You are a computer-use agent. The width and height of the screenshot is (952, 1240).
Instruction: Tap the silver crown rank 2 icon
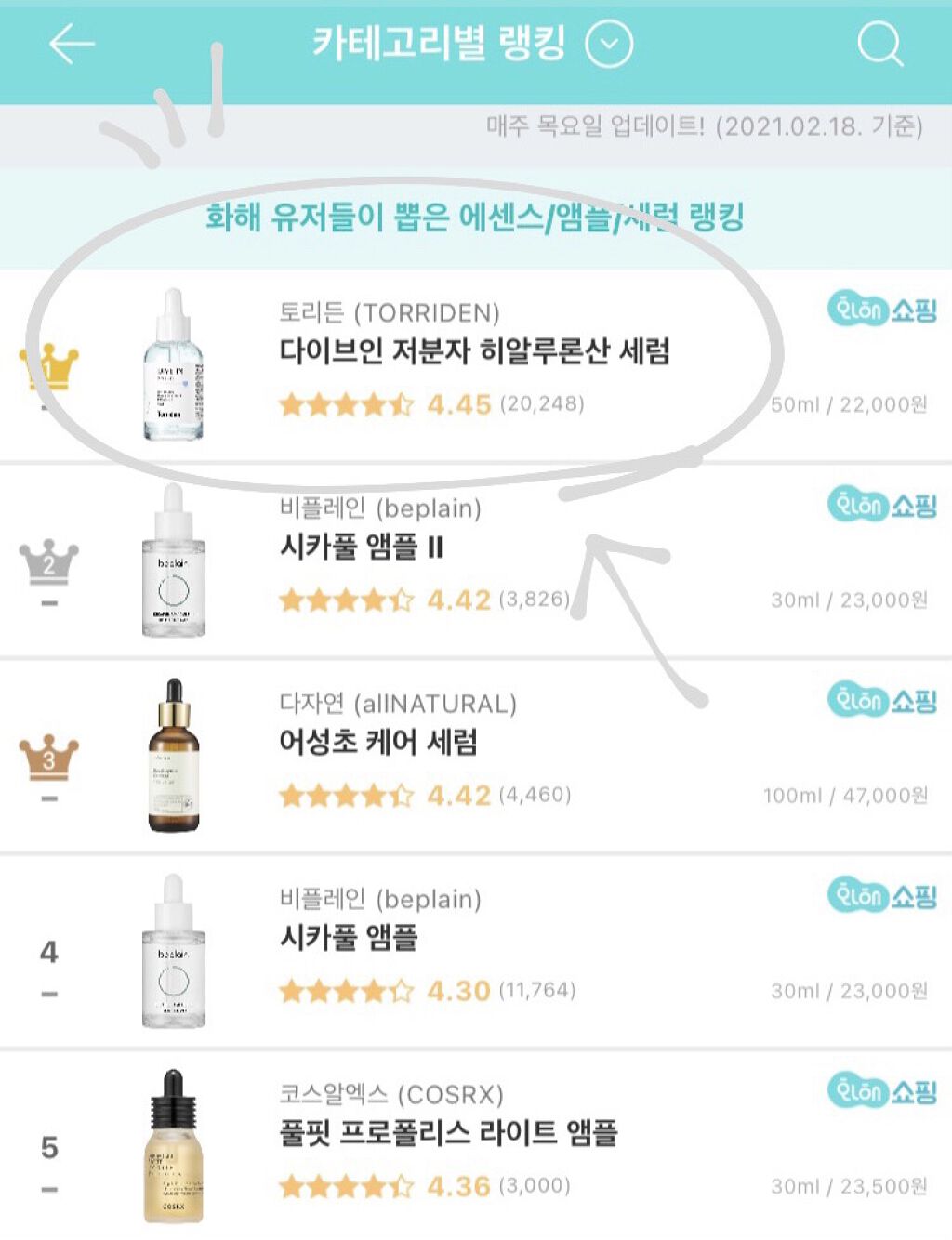[49, 561]
